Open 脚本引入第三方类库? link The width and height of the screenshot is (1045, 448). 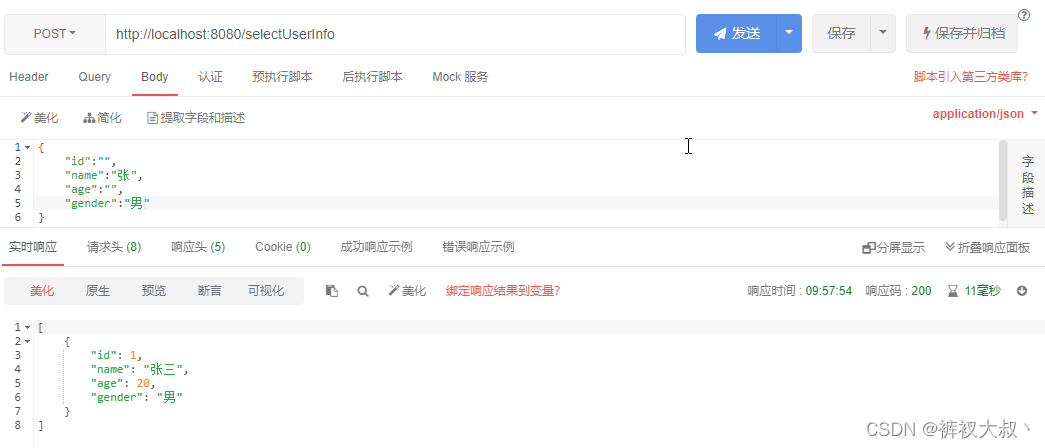pyautogui.click(x=971, y=77)
